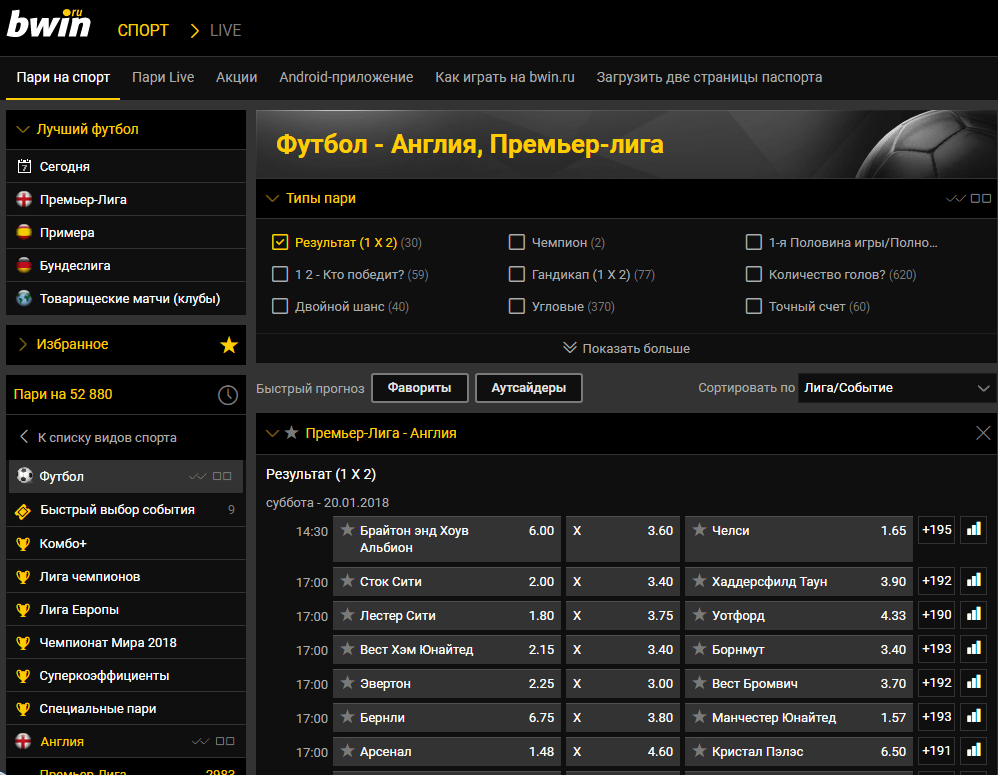Expand more bets +195 for Брайтон match
Image resolution: width=998 pixels, height=775 pixels.
coord(937,529)
